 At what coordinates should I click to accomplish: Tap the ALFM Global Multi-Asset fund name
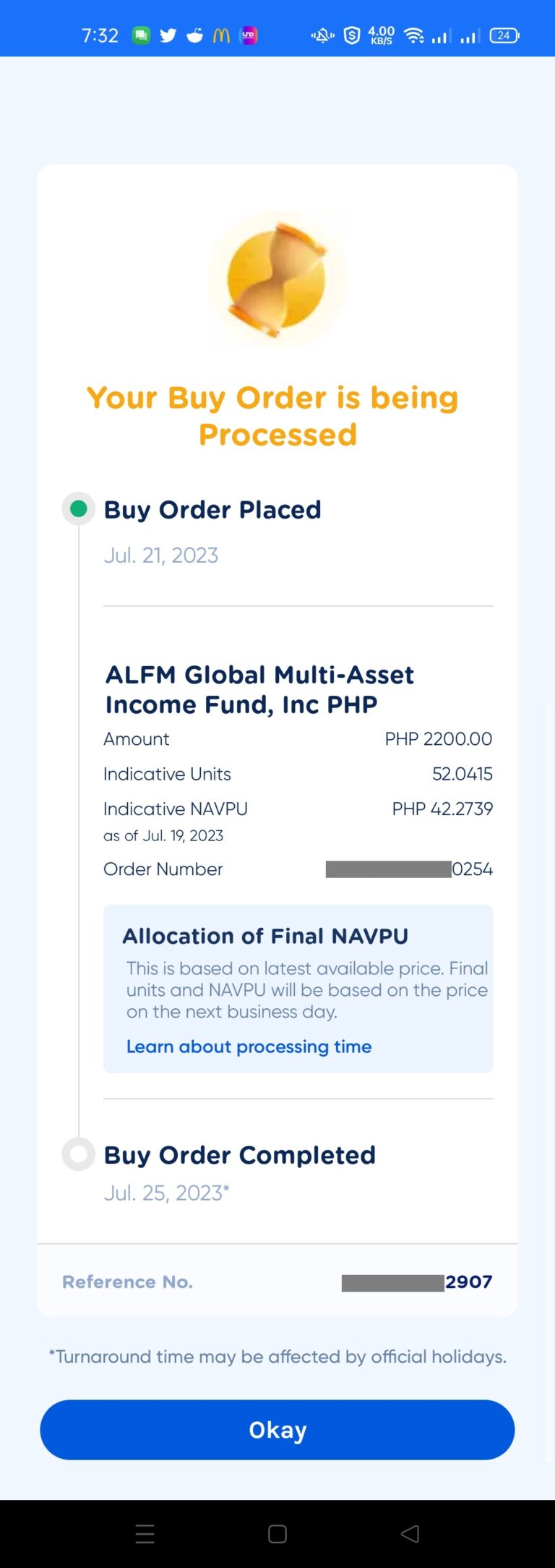point(259,689)
